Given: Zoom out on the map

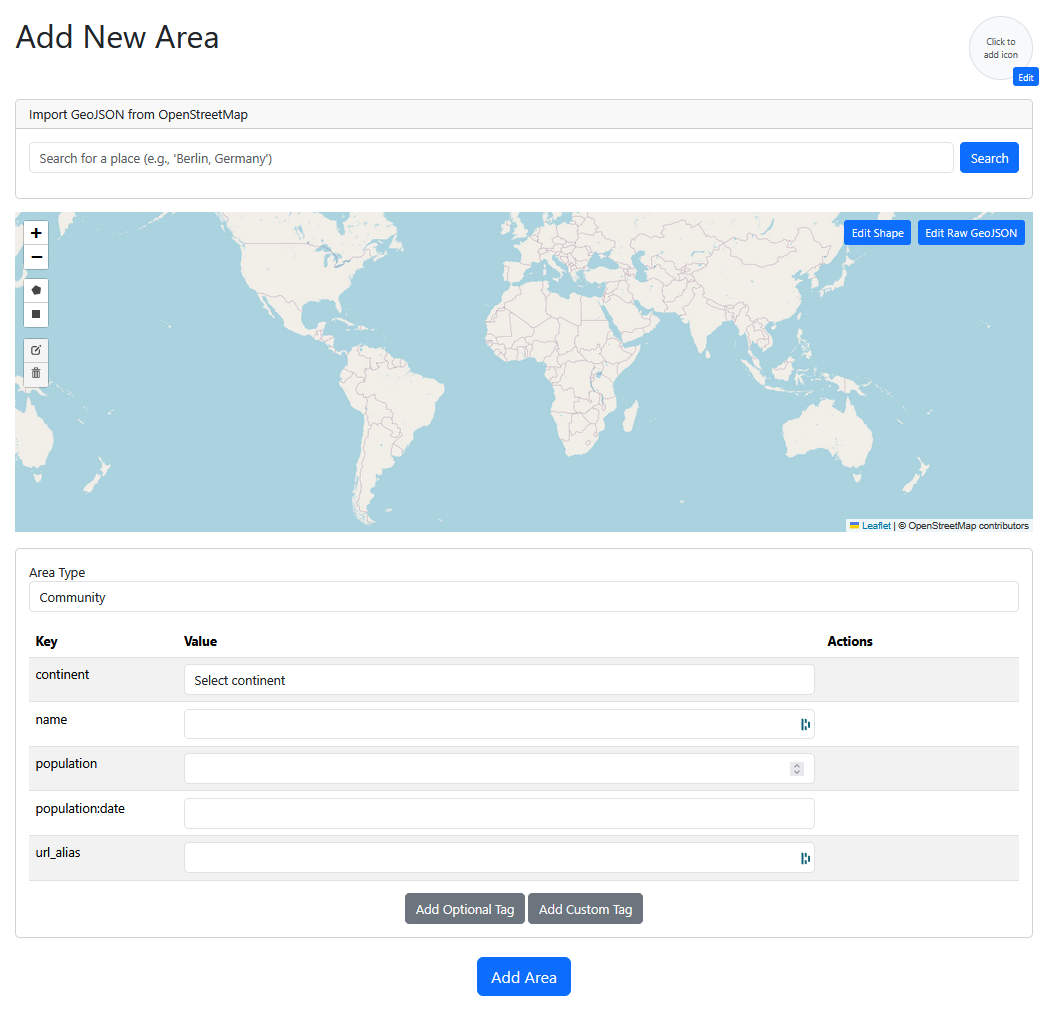Looking at the screenshot, I should tap(36, 258).
